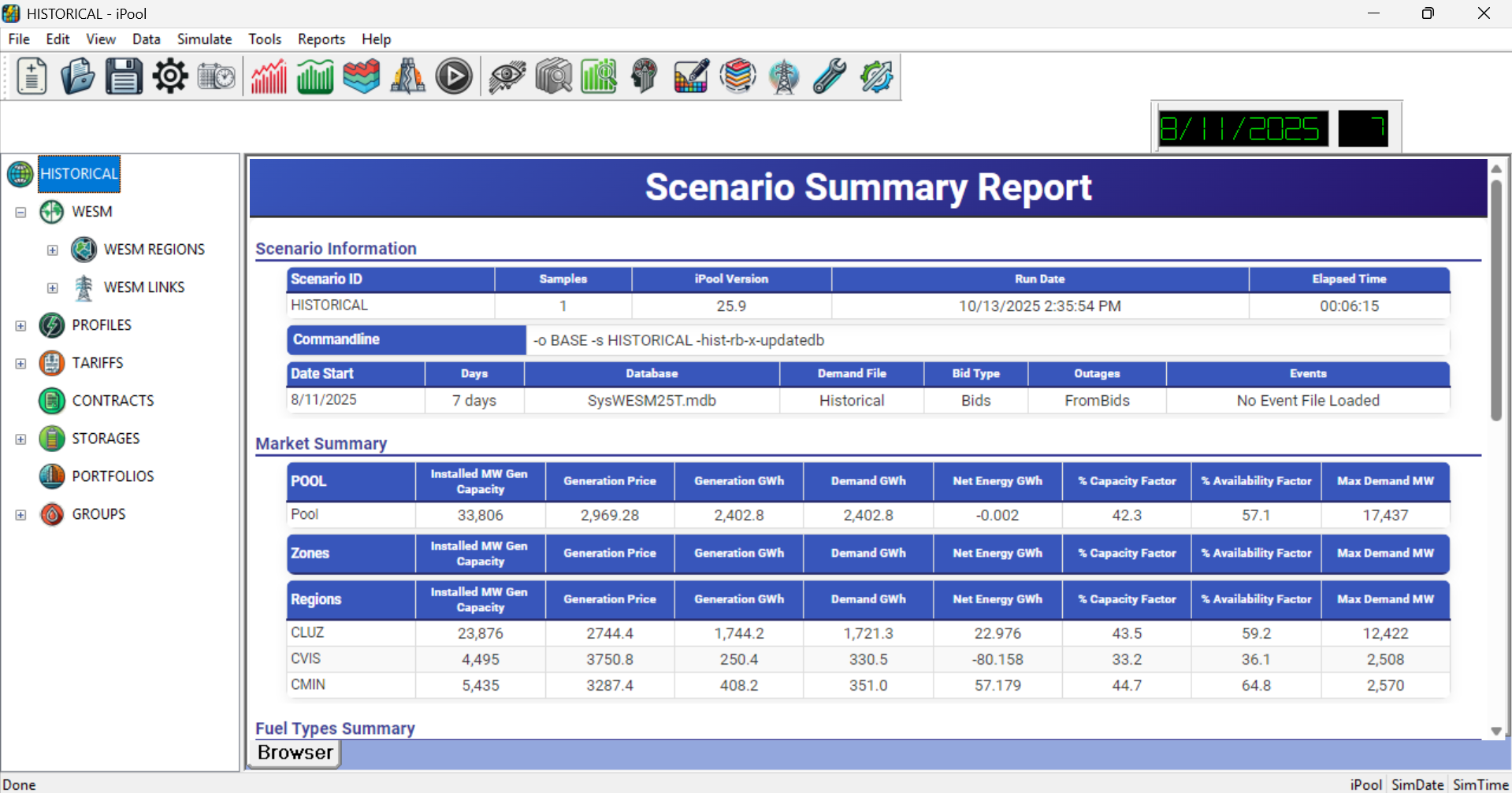This screenshot has width=1512, height=793.
Task: Click the calendar and clock icon
Action: (x=217, y=77)
